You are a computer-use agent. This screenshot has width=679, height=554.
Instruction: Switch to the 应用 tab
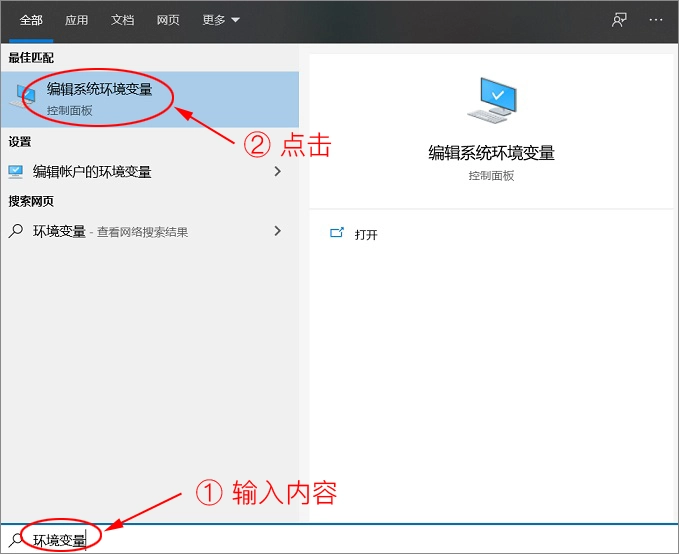[x=77, y=20]
